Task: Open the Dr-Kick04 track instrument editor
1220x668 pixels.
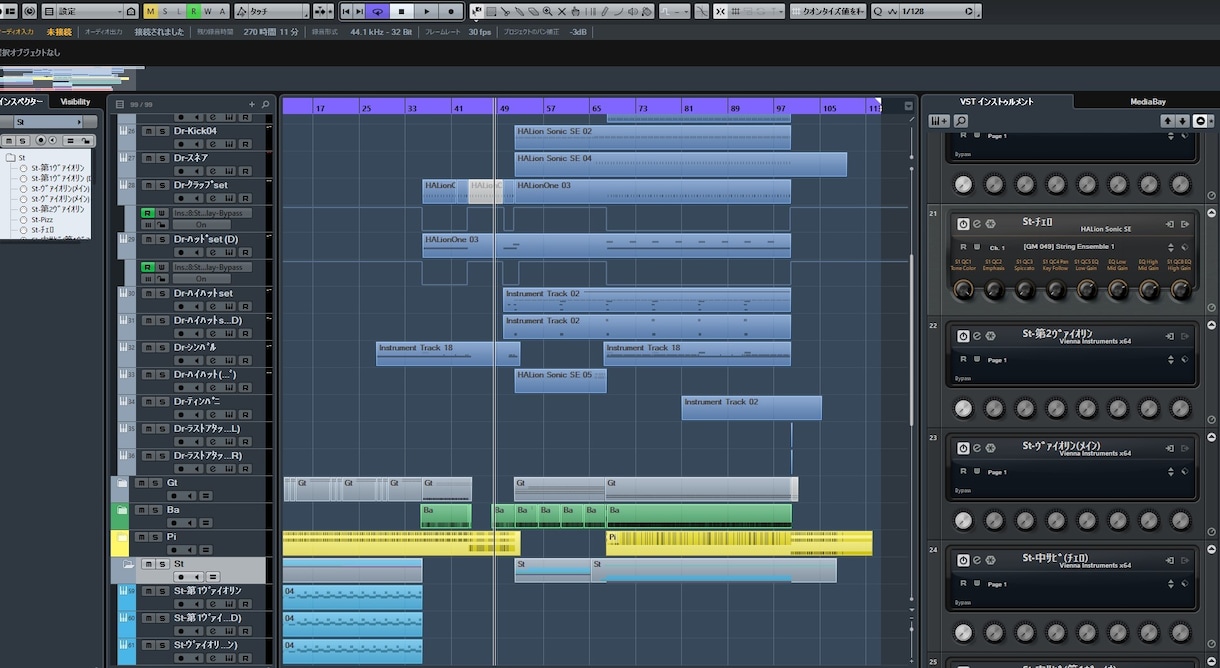Action: (229, 144)
